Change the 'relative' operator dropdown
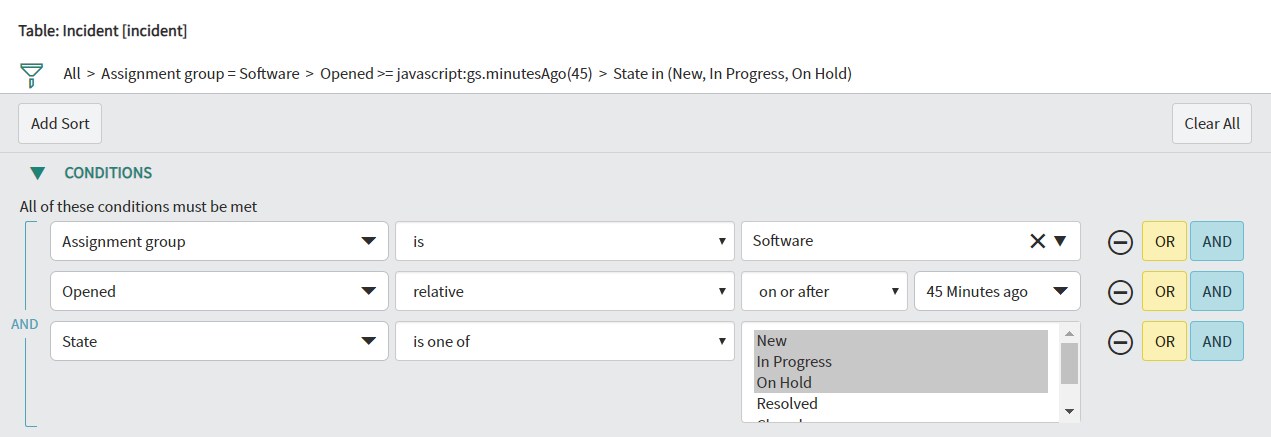Viewport: 1271px width, 437px height. pos(565,291)
